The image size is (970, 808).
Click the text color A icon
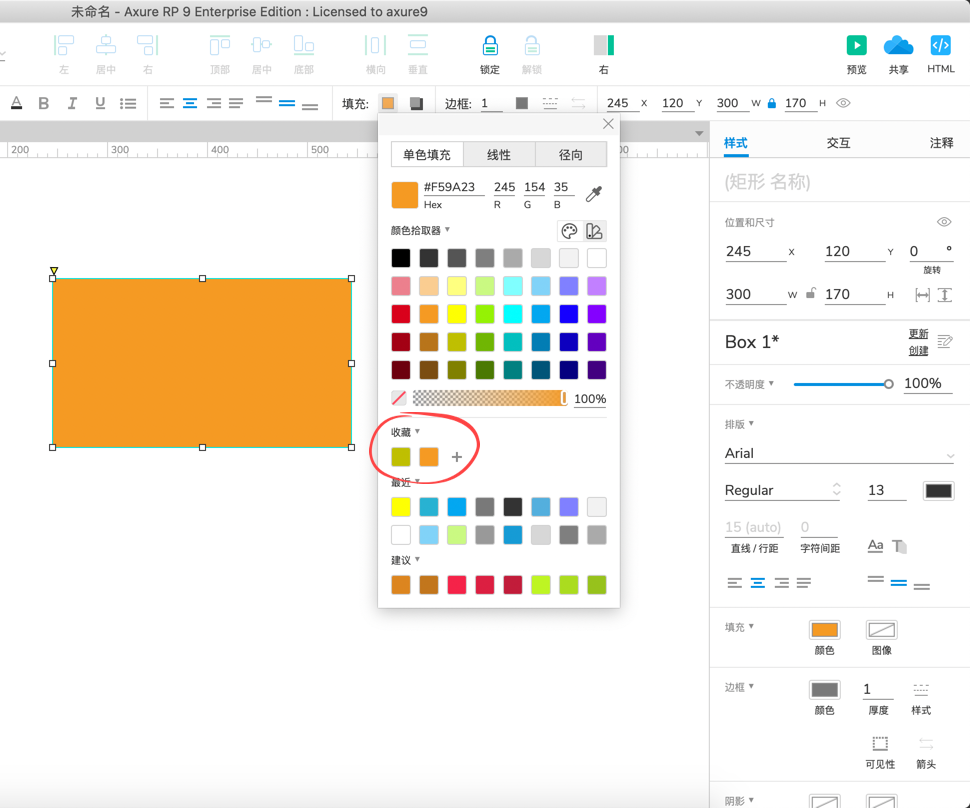coord(17,103)
